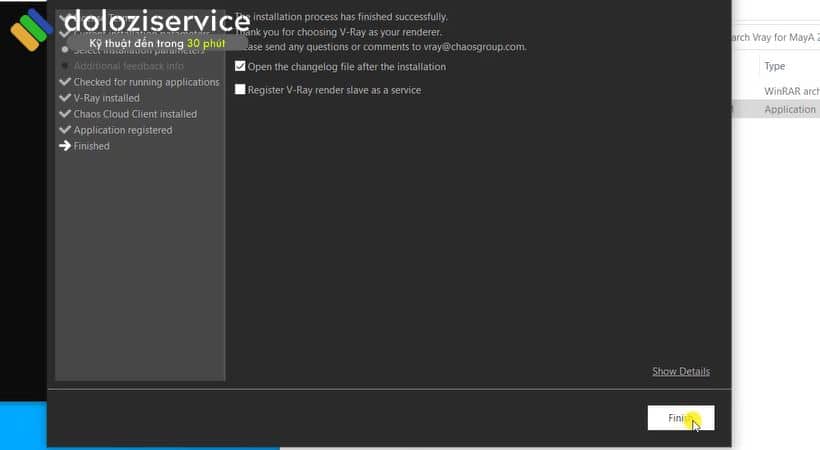The image size is (820, 450).
Task: Click checkmark icon beside V-Ray installed
Action: coord(65,98)
